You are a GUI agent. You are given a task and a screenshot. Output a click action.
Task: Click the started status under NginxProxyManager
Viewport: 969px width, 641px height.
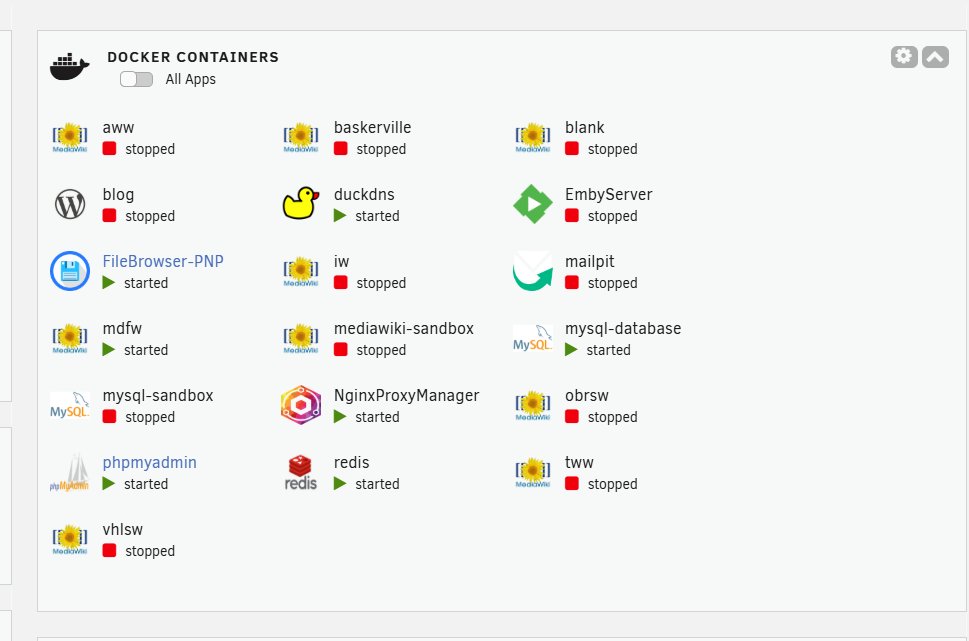(x=377, y=417)
